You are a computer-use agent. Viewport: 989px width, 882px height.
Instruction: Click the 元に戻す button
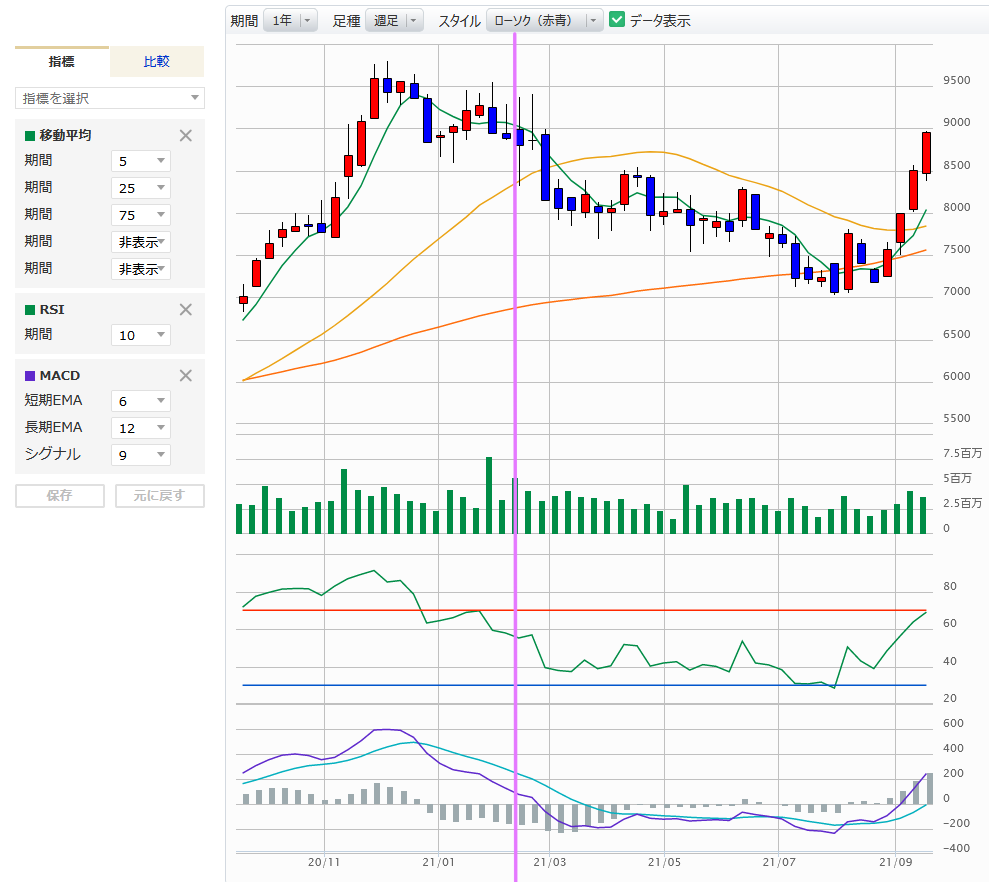click(x=160, y=496)
